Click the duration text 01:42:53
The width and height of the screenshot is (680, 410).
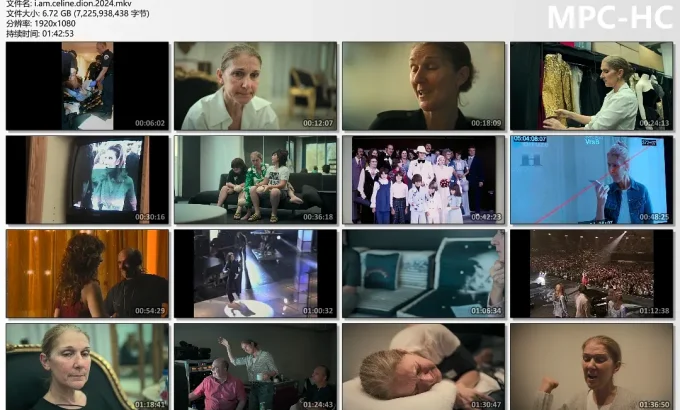click(x=55, y=33)
